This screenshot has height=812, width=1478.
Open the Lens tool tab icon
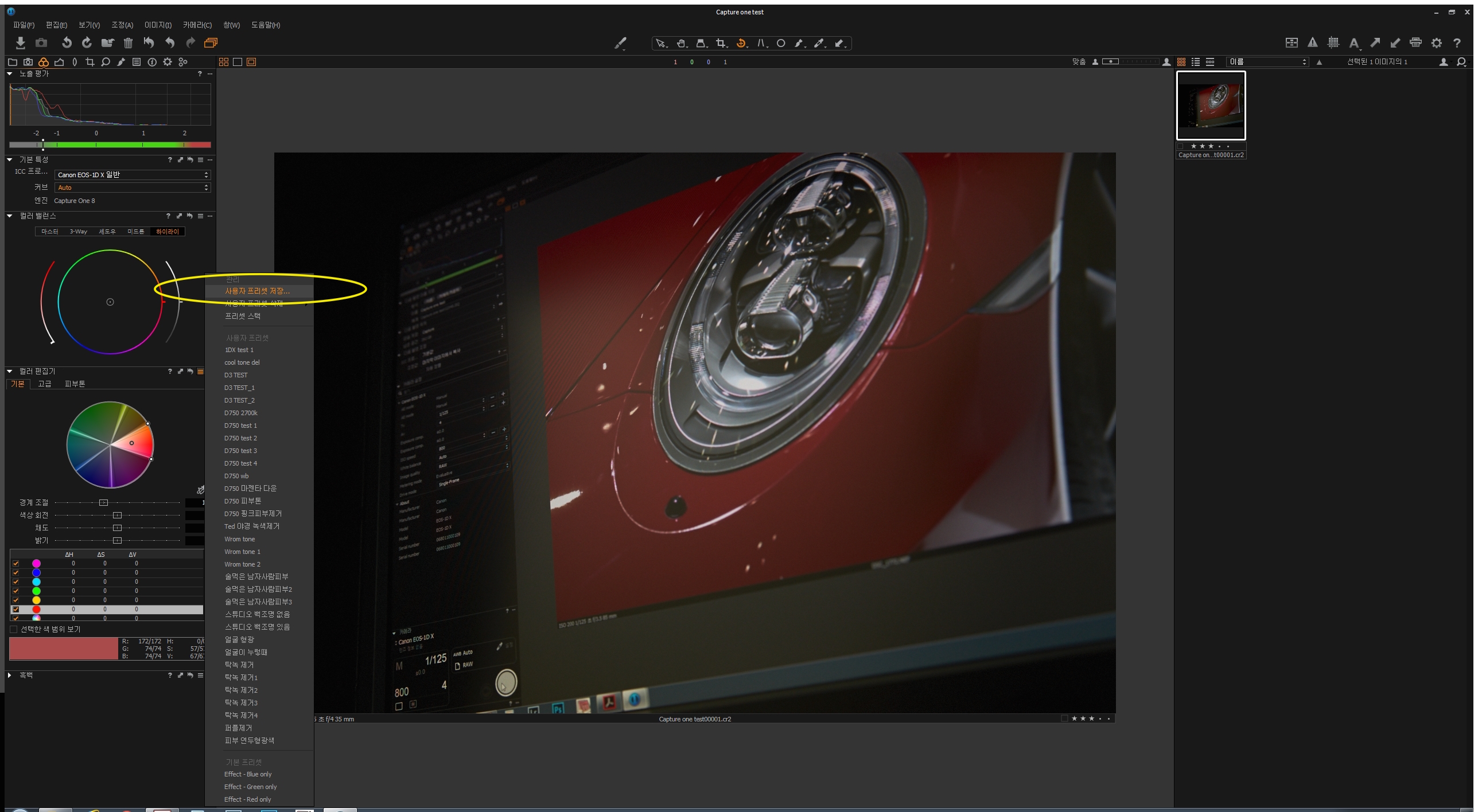(x=75, y=62)
